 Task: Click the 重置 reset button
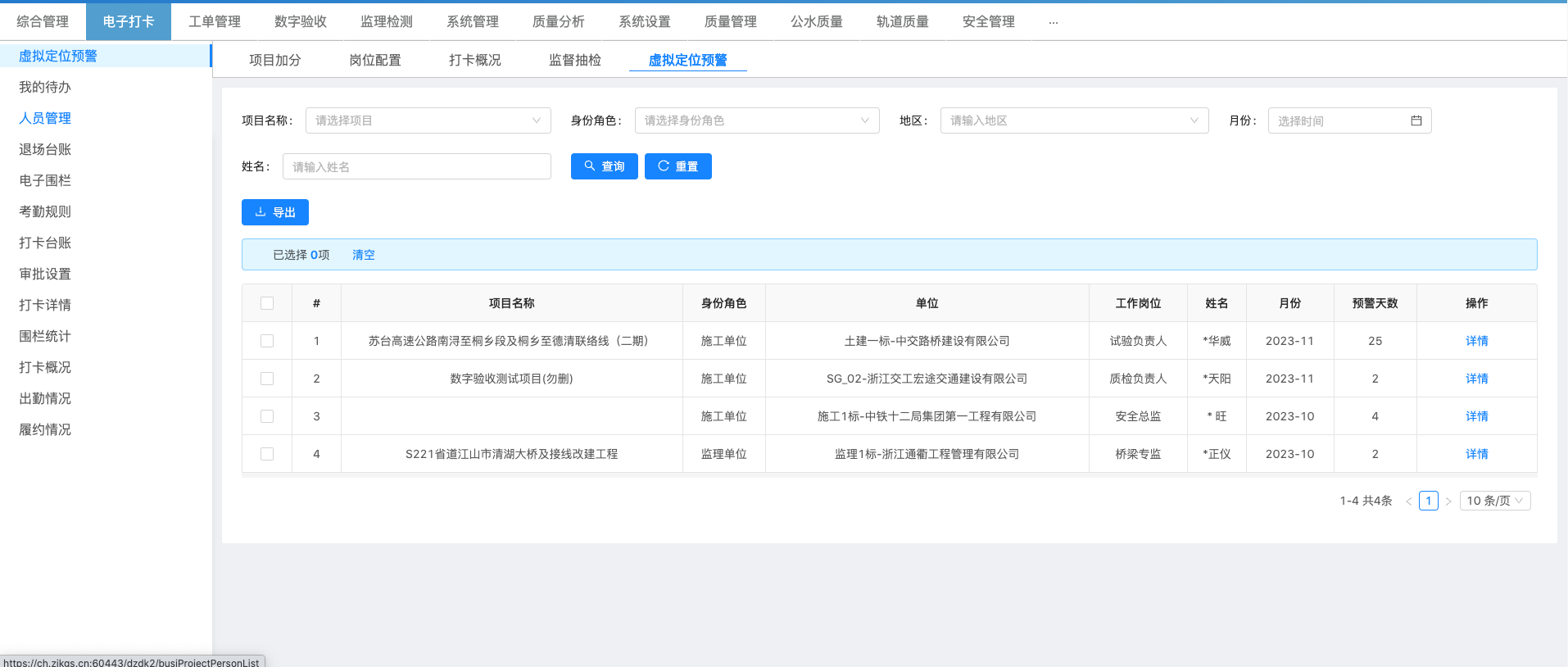click(678, 166)
